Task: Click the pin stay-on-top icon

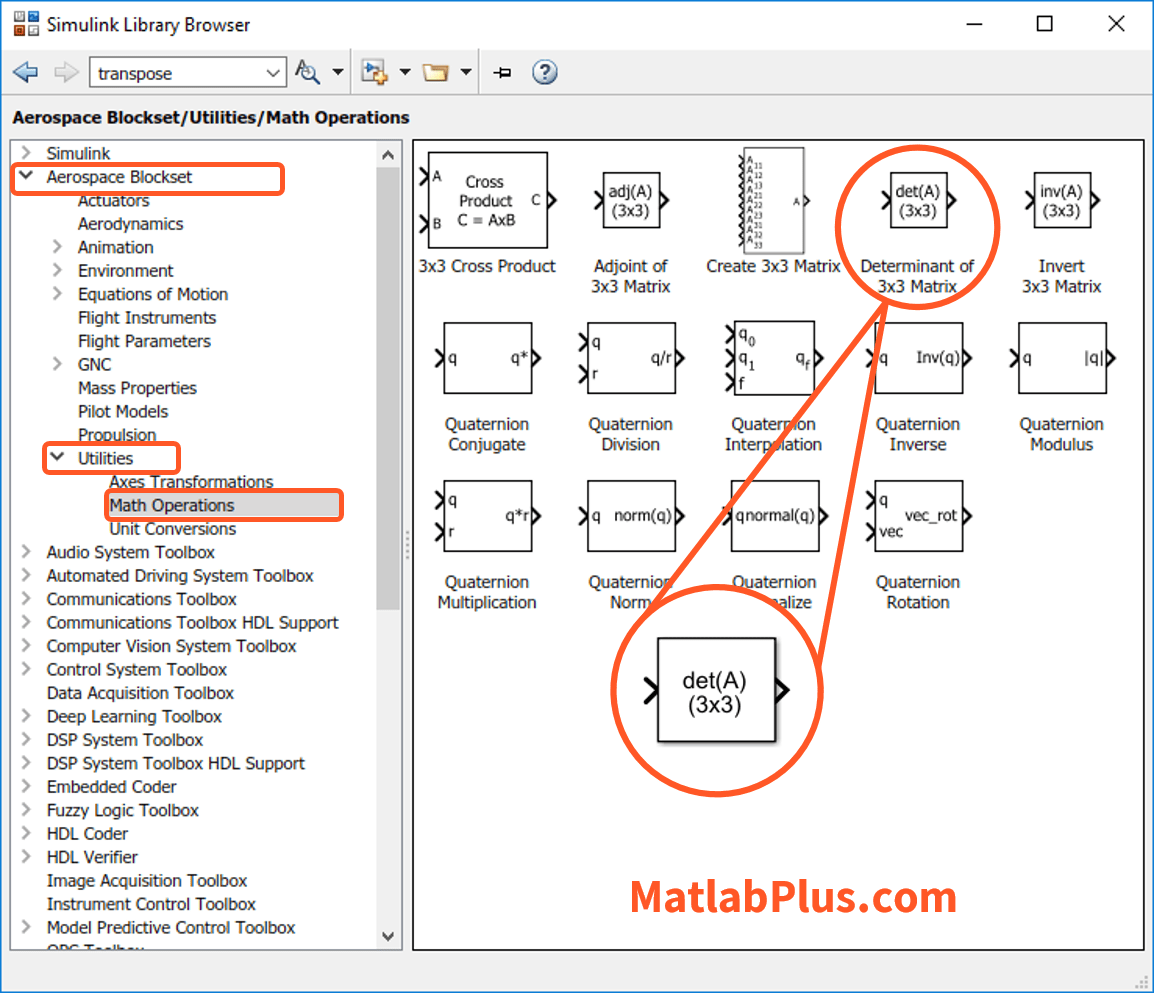Action: 503,73
